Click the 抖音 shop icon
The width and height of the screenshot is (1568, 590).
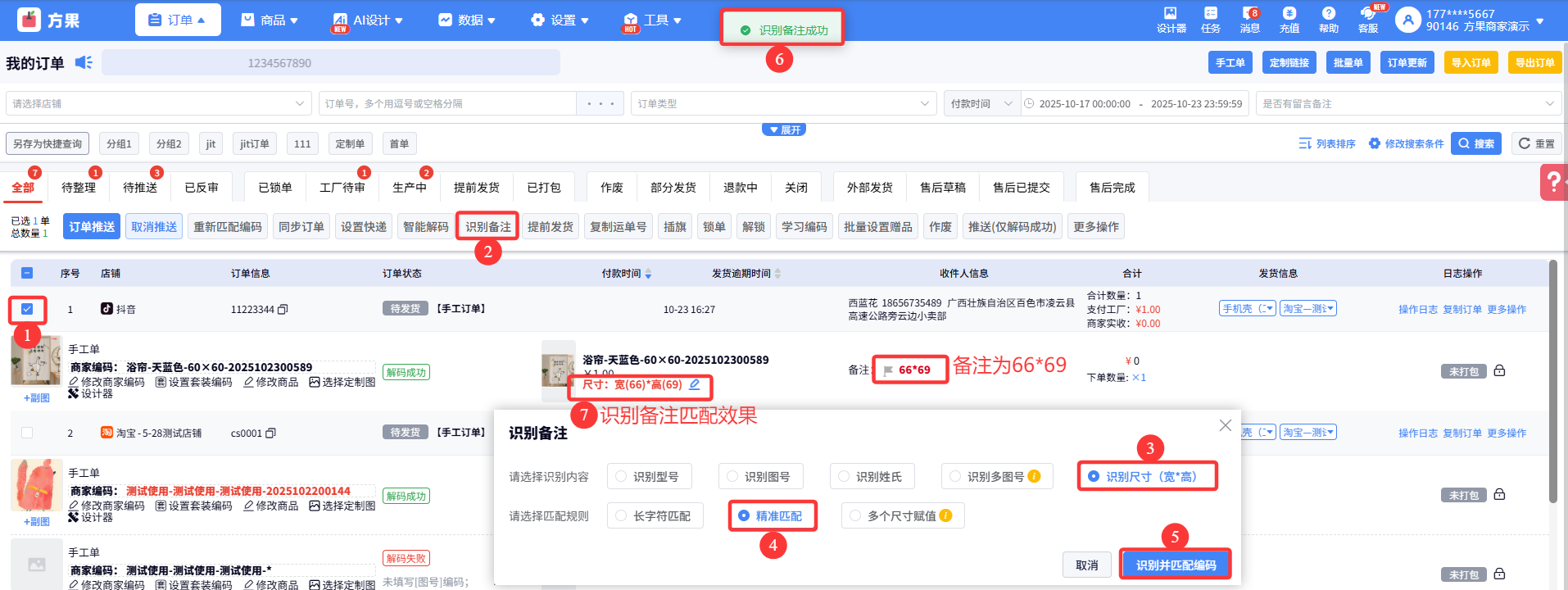tap(106, 309)
